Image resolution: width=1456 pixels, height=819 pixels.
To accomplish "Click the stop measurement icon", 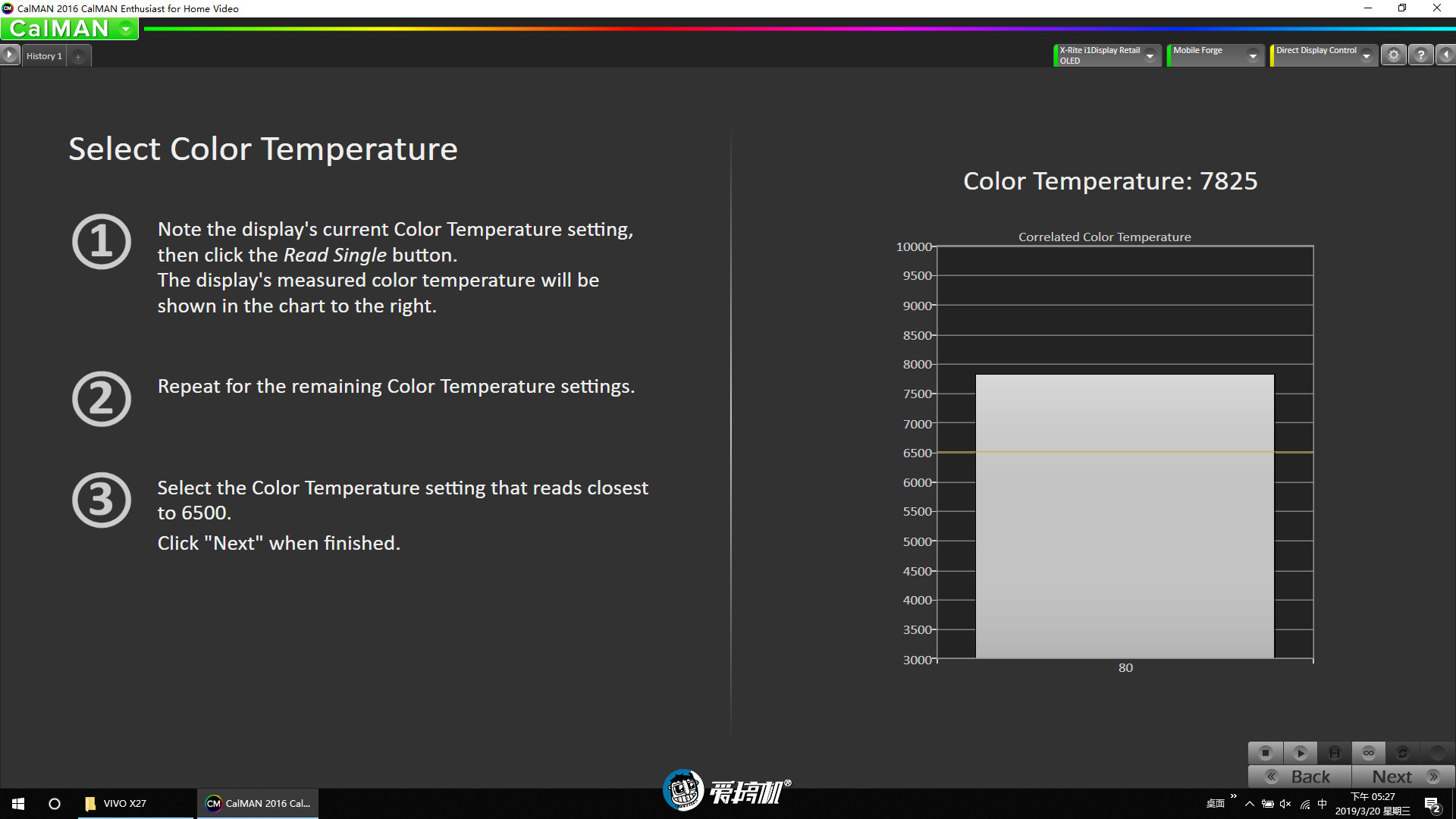I will [x=1265, y=752].
